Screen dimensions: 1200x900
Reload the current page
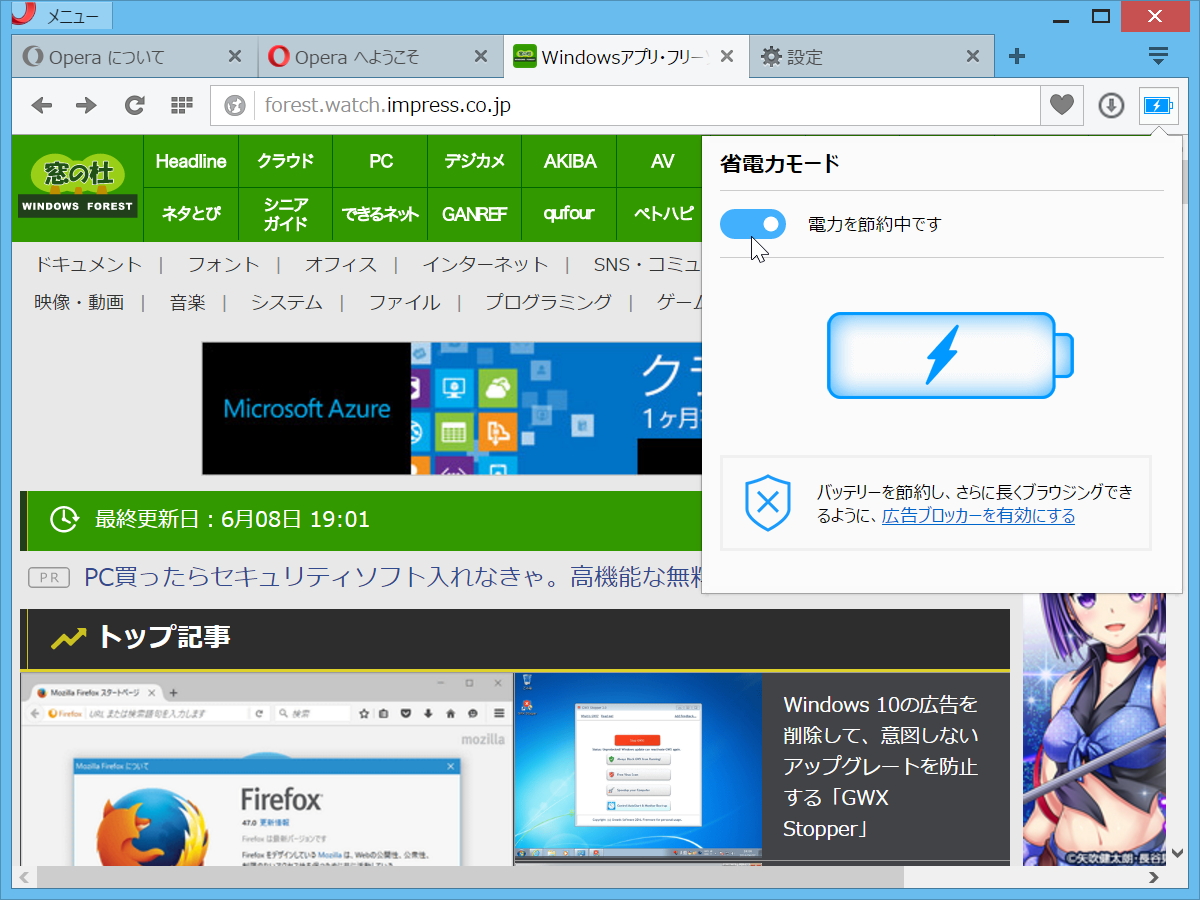pyautogui.click(x=134, y=105)
